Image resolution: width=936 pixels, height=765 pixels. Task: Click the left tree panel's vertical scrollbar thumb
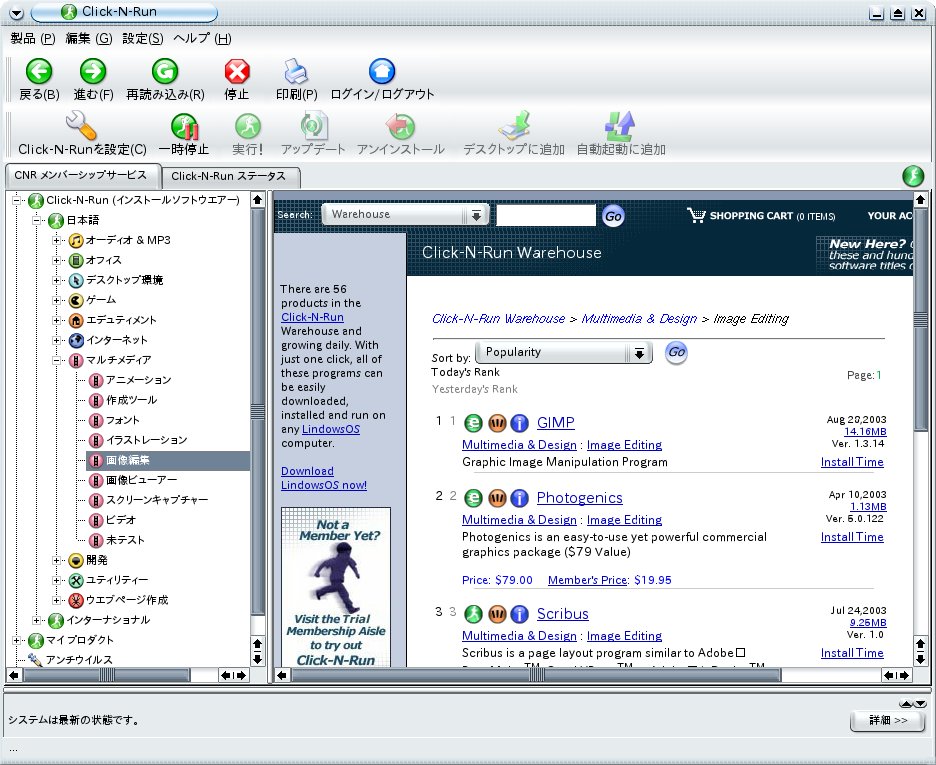(x=257, y=412)
